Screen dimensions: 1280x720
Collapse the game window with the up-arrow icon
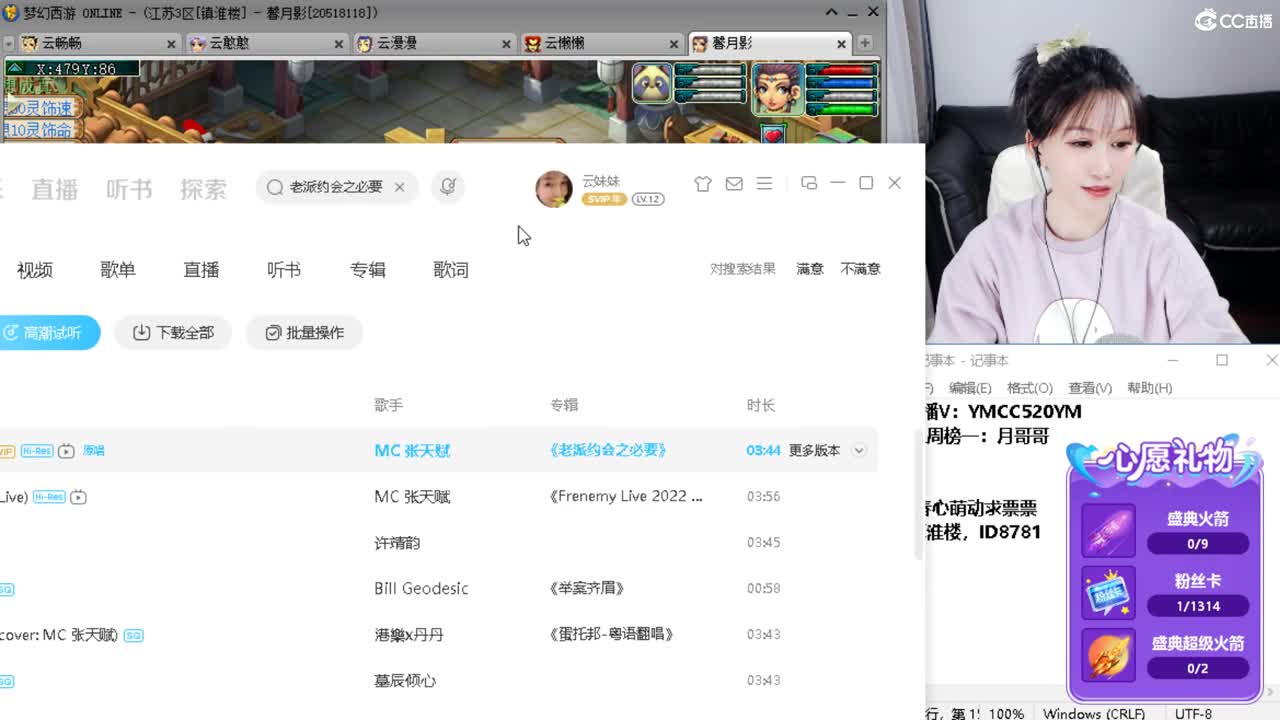coord(831,12)
